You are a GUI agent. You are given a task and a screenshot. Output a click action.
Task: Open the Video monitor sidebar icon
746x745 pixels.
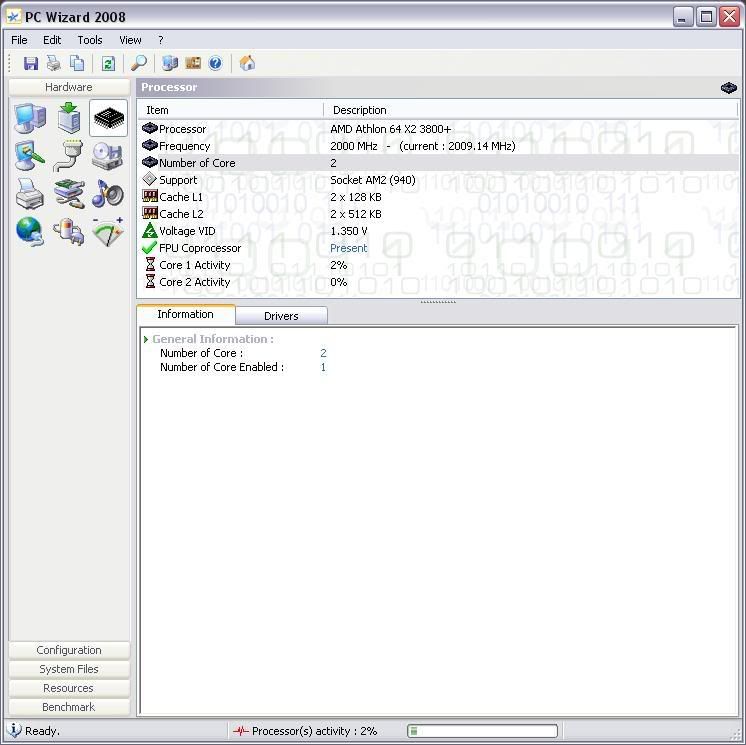pyautogui.click(x=30, y=156)
